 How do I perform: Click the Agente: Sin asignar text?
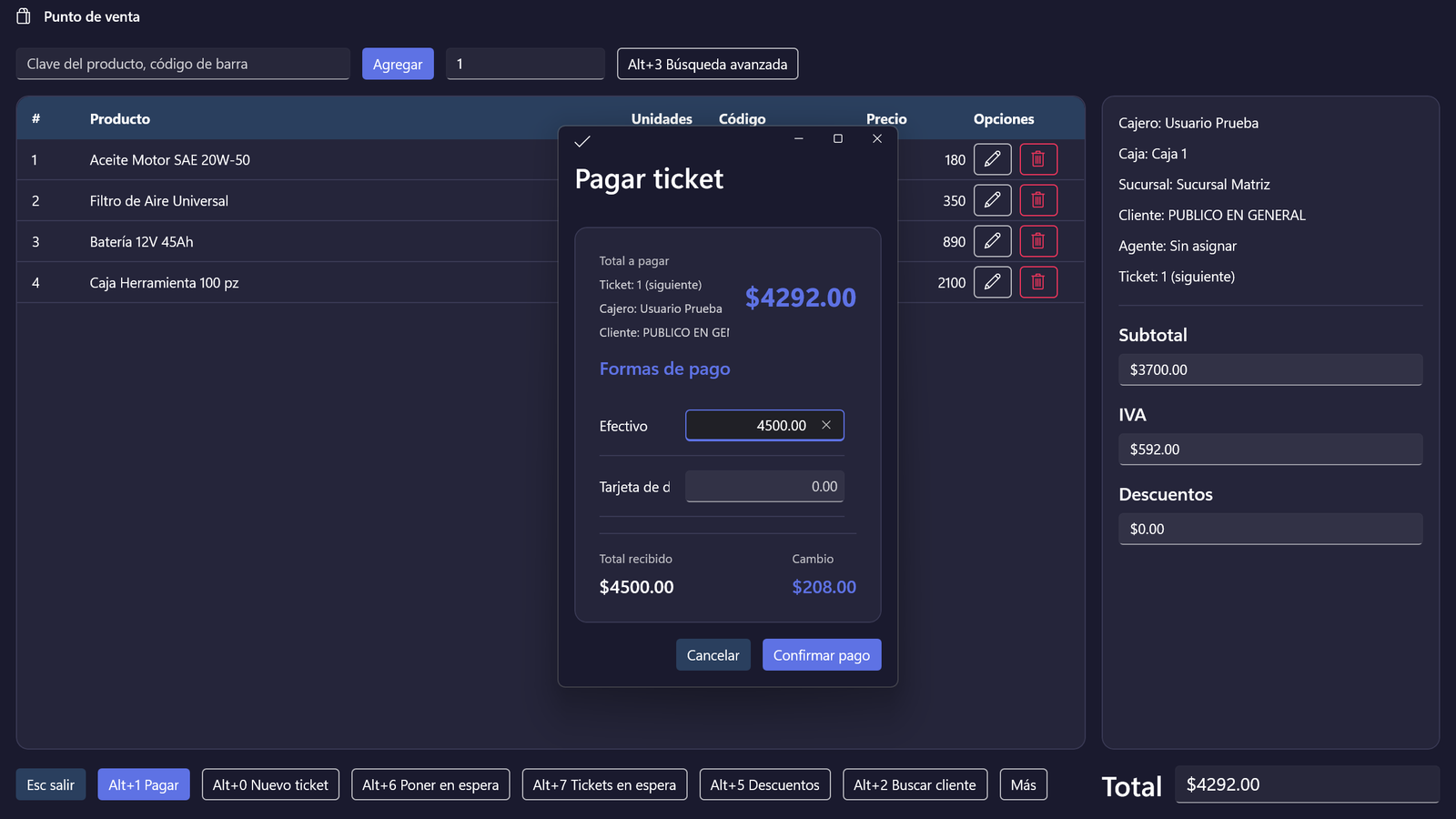(x=1178, y=246)
